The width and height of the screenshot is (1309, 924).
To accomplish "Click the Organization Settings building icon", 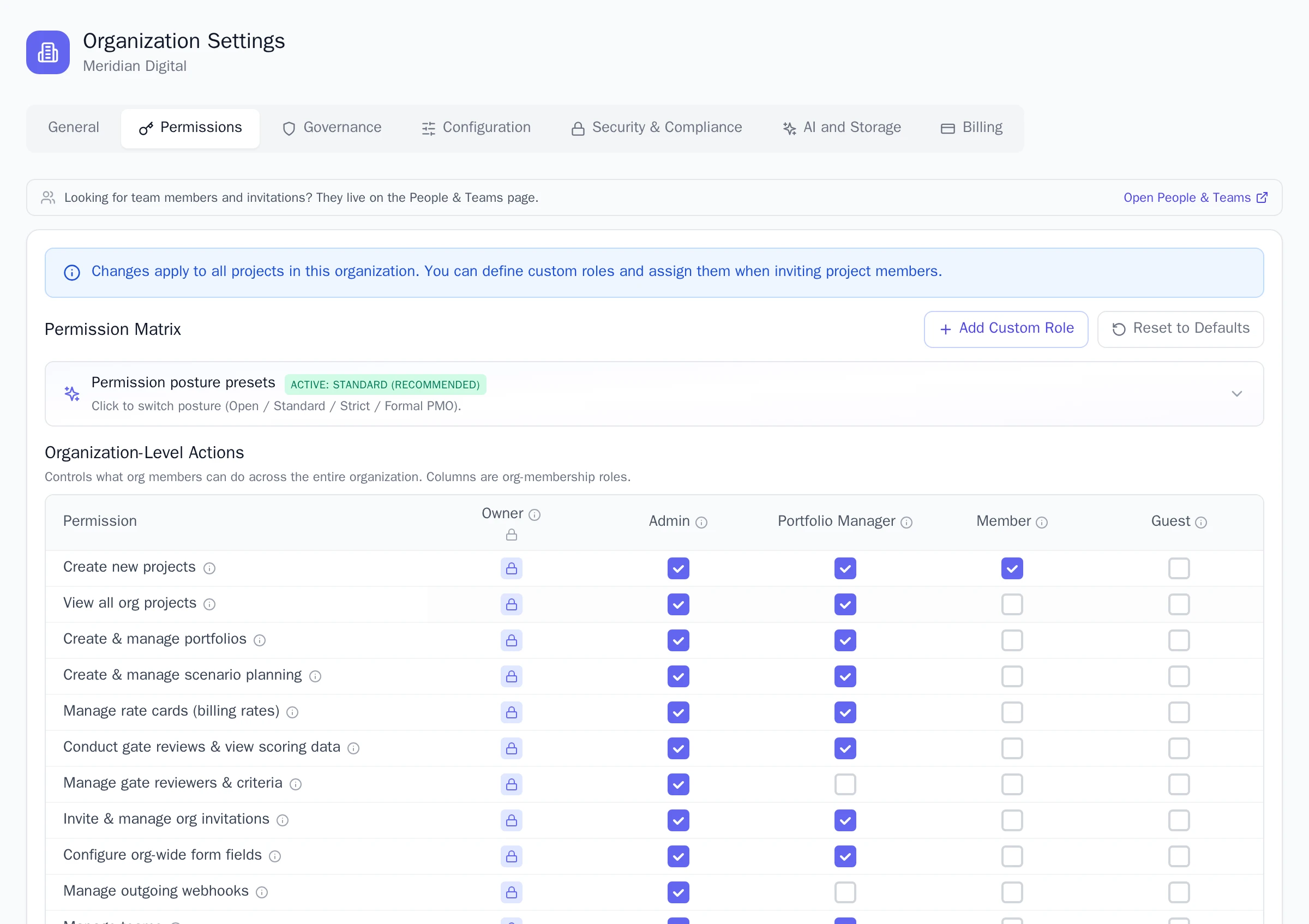I will pos(48,52).
